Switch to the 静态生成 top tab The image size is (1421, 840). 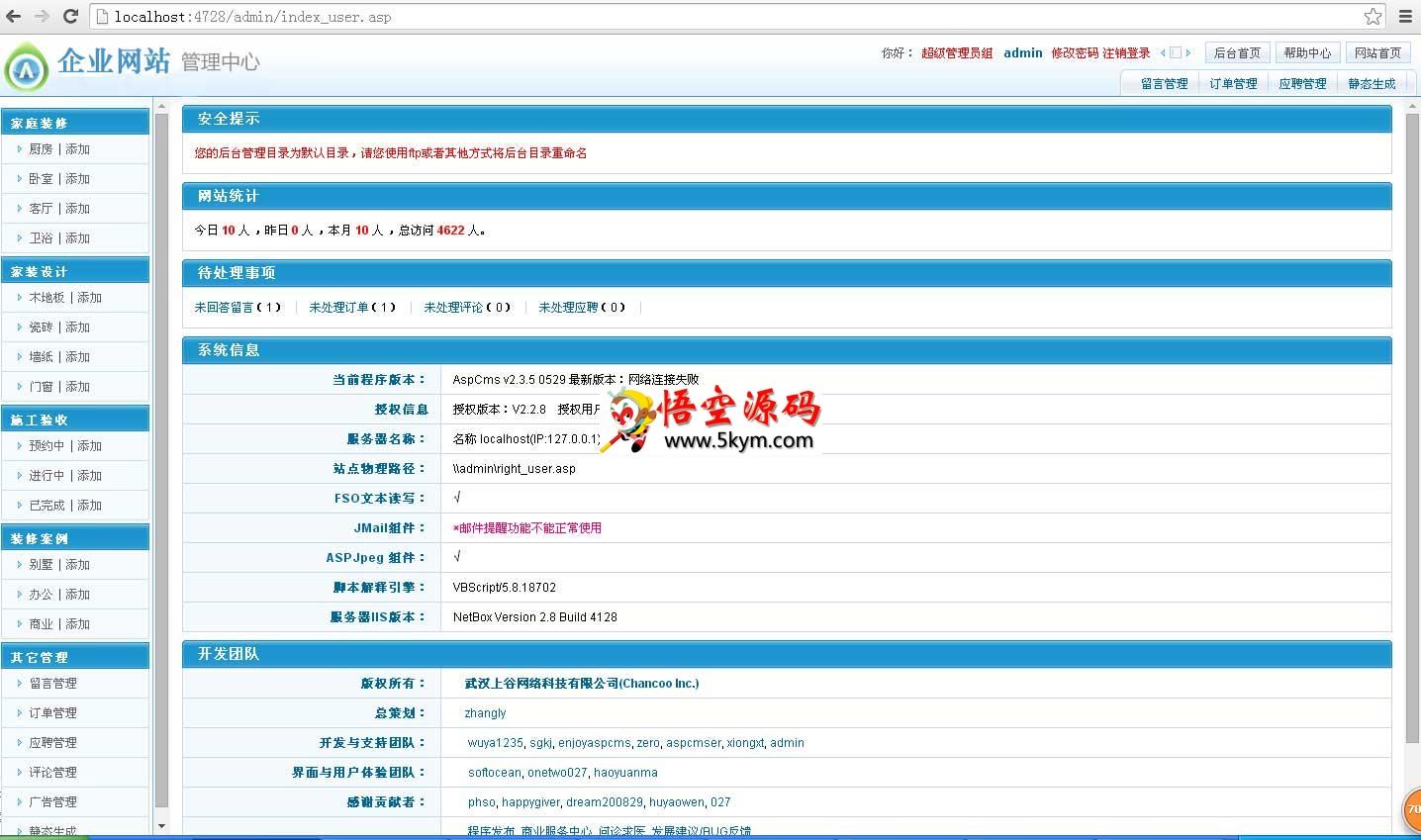coord(1372,84)
